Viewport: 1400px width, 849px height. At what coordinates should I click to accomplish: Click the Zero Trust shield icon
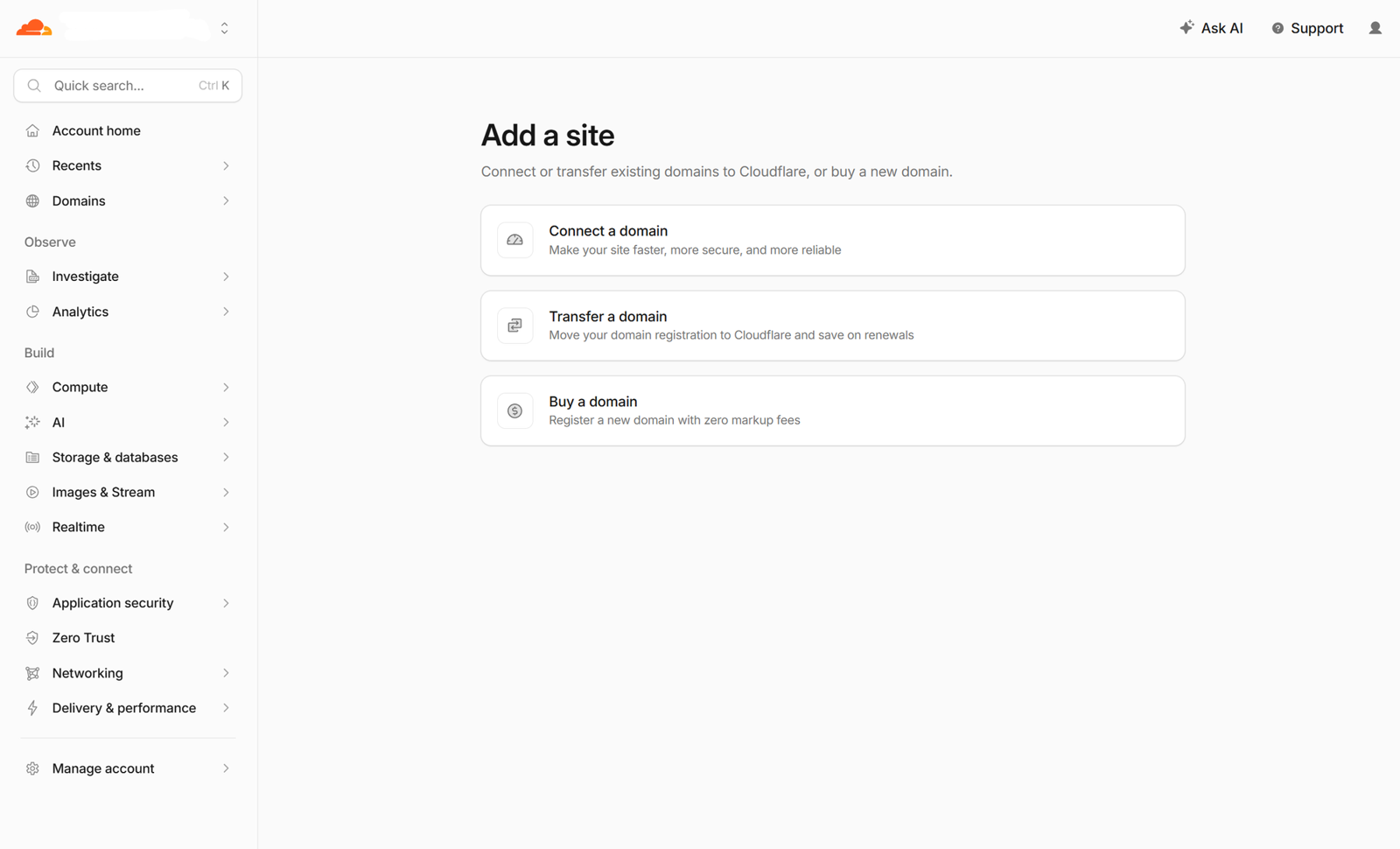point(32,638)
